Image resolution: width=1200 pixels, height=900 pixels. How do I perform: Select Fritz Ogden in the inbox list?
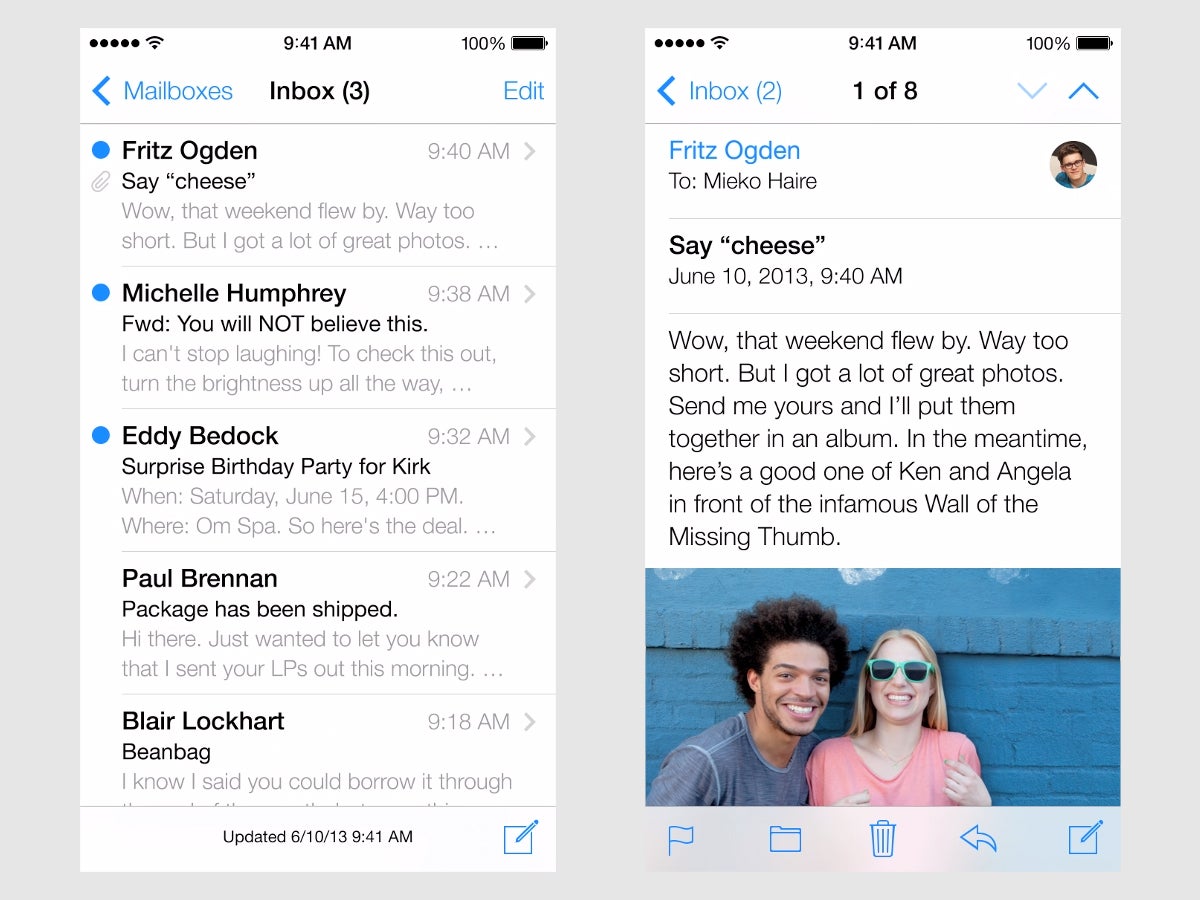(x=190, y=151)
